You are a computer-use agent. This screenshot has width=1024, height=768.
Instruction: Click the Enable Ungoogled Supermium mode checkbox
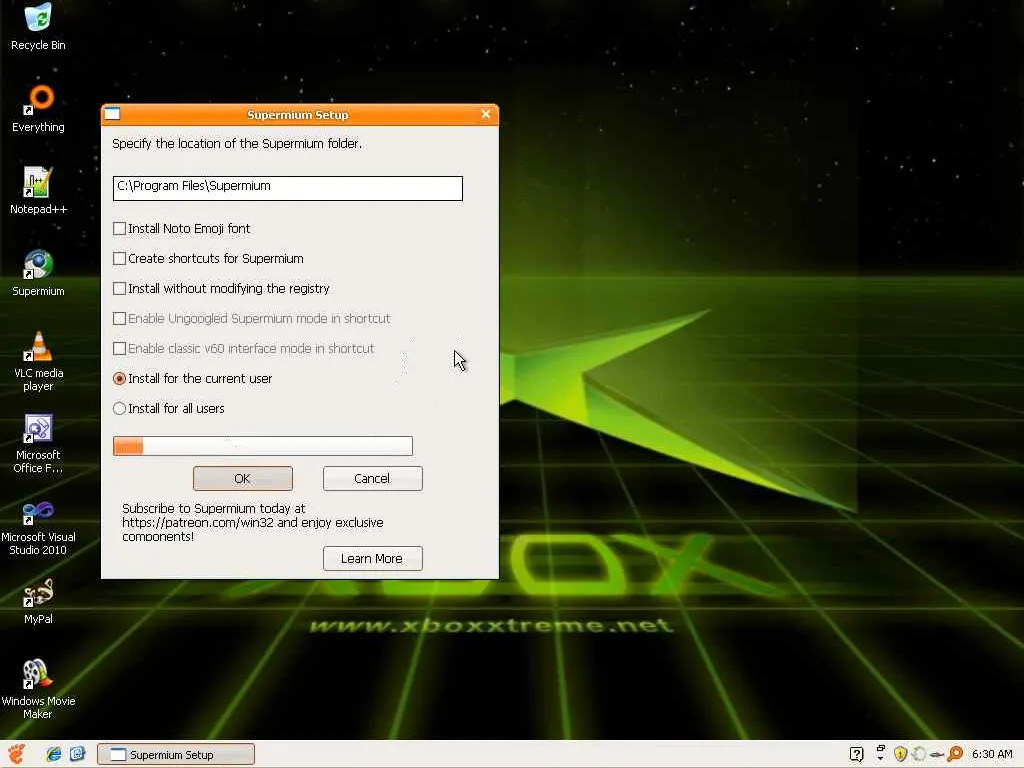pyautogui.click(x=119, y=319)
